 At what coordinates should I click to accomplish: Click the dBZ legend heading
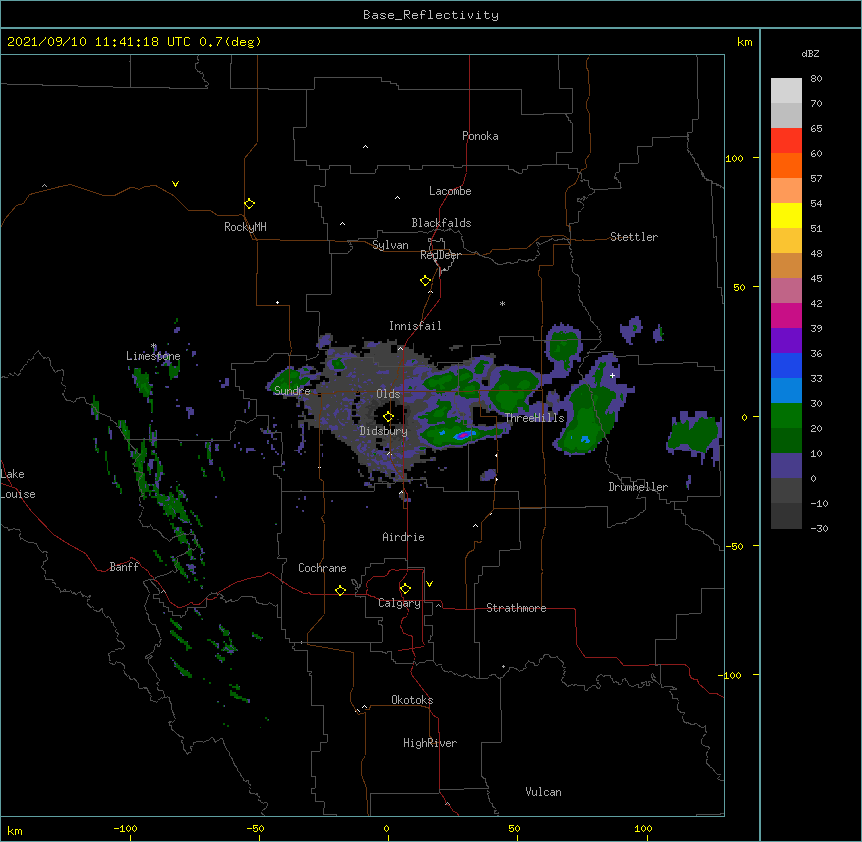[x=810, y=54]
